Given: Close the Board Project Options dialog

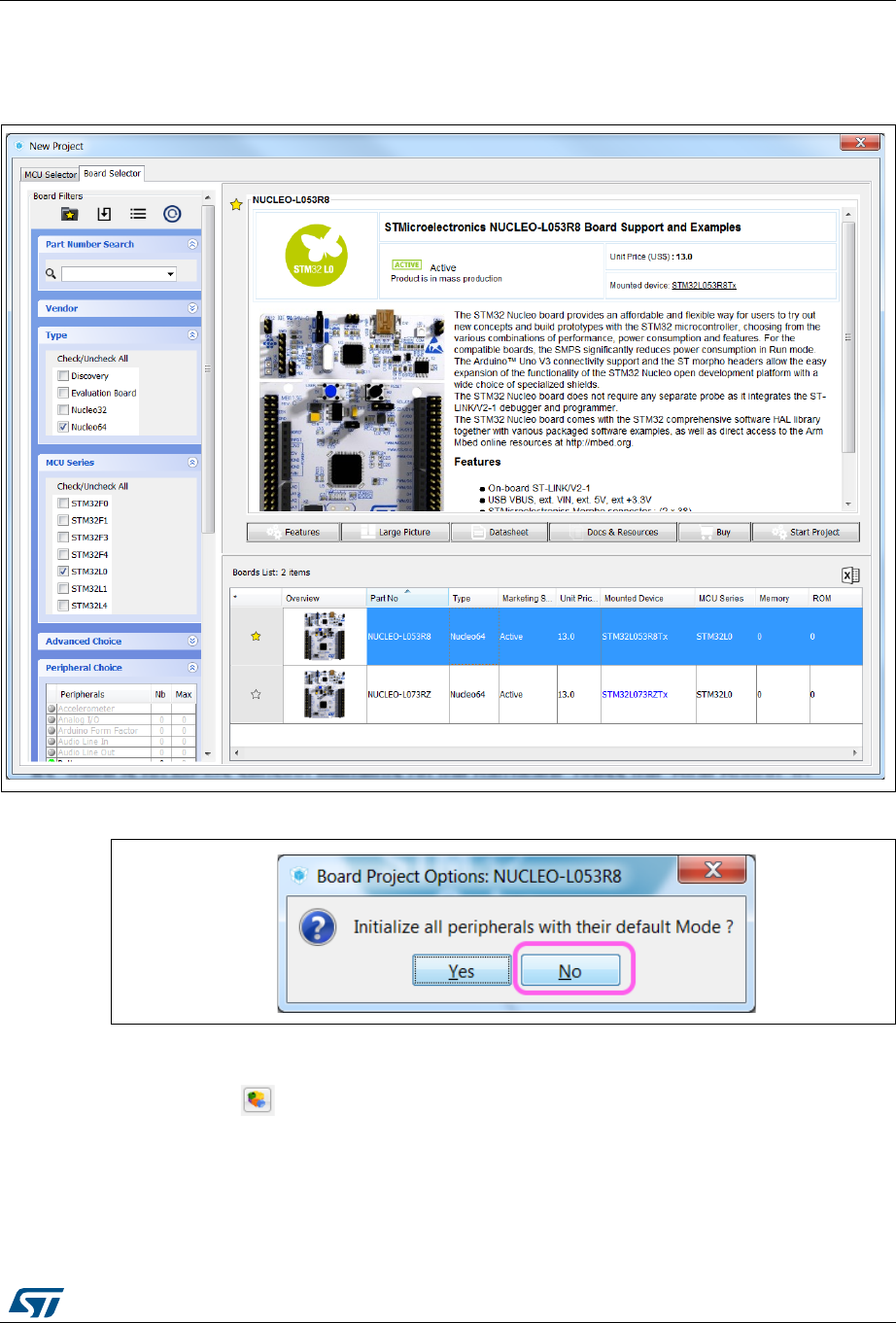Looking at the screenshot, I should [712, 869].
